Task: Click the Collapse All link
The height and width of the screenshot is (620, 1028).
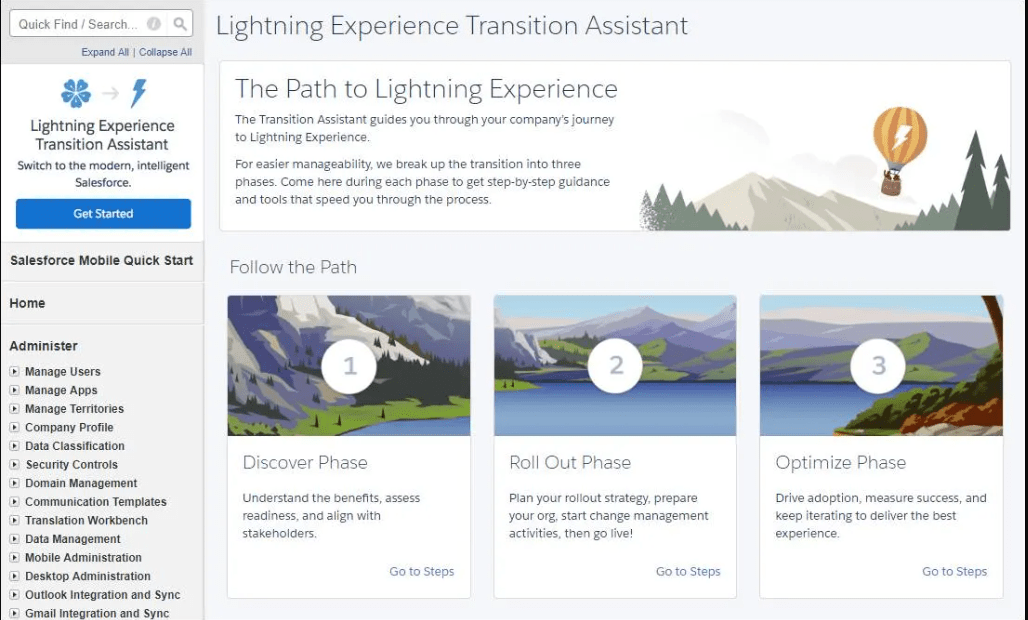Action: point(165,52)
